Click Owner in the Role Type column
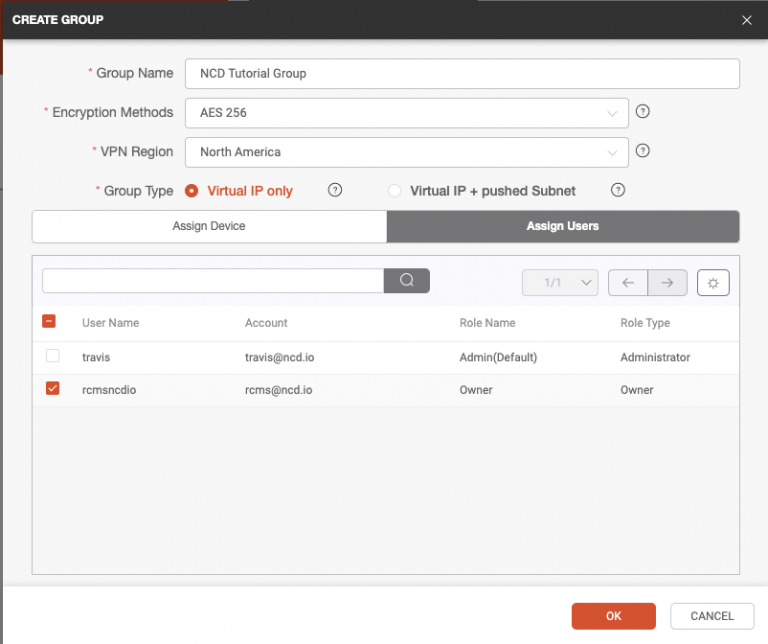Screen dimensions: 768x644 tap(637, 390)
